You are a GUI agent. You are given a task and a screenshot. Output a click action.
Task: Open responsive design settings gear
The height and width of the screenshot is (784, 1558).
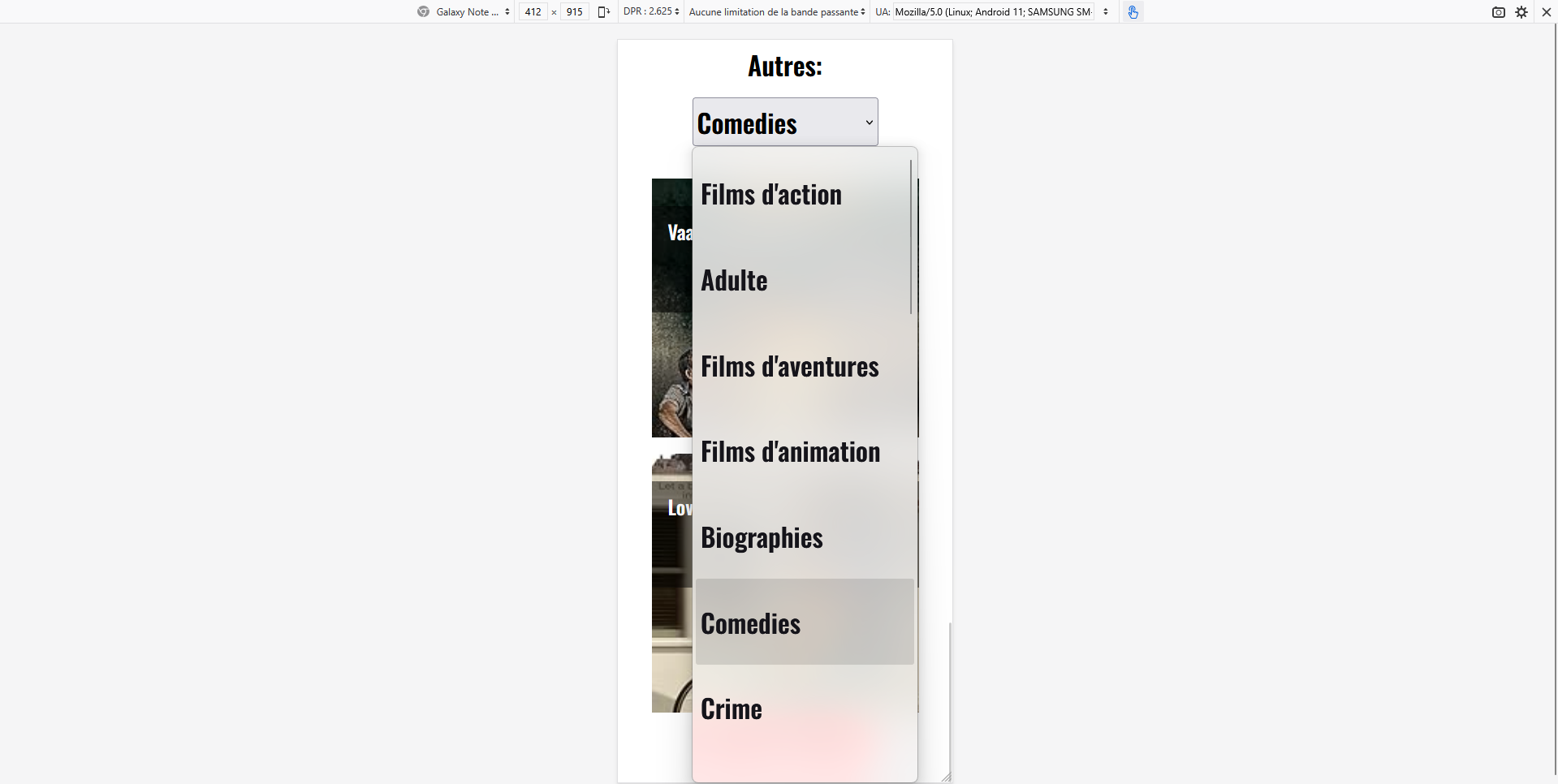1521,12
